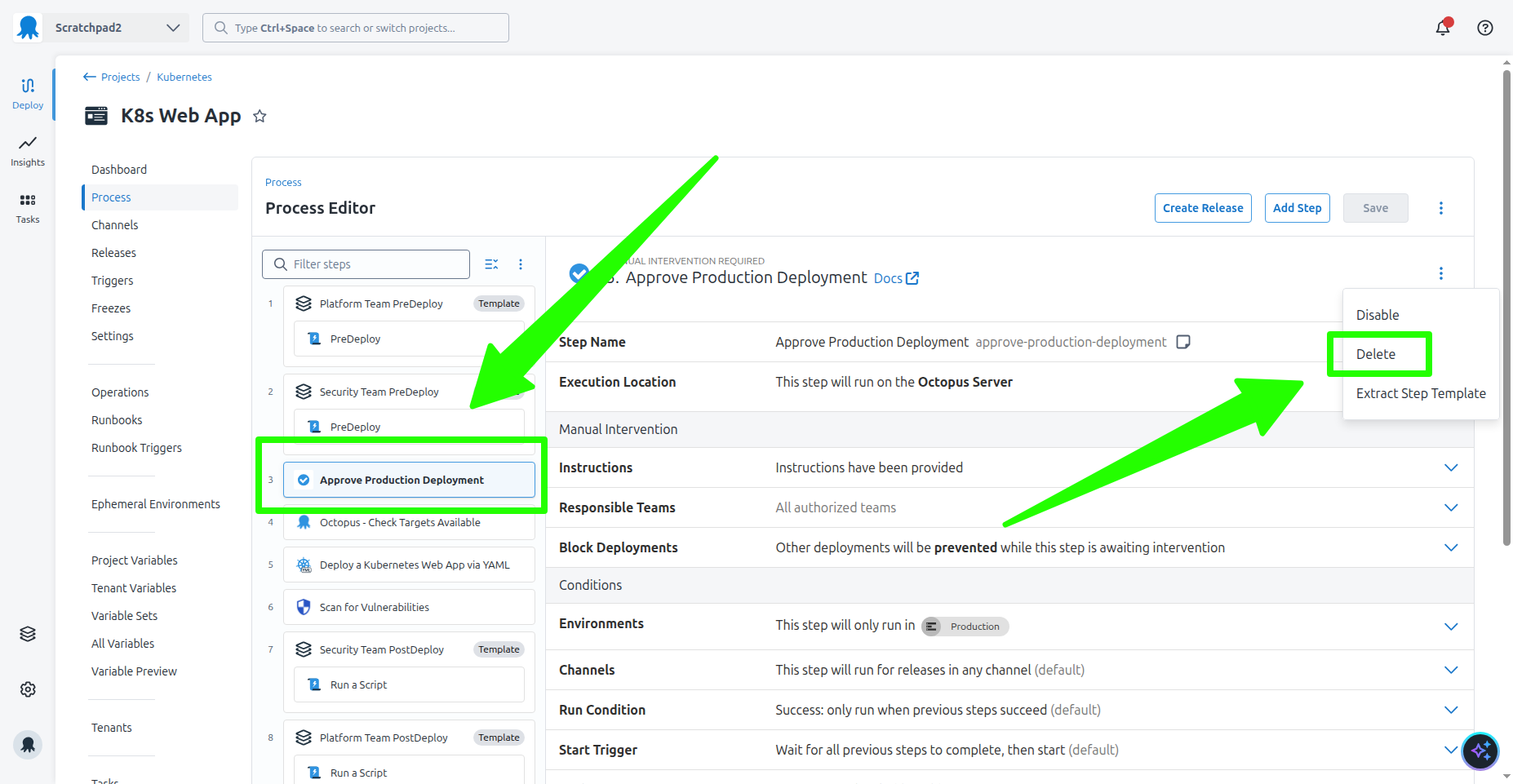Expand the Block Deployments section
Screen dimensions: 1513x784
pyautogui.click(x=1450, y=547)
